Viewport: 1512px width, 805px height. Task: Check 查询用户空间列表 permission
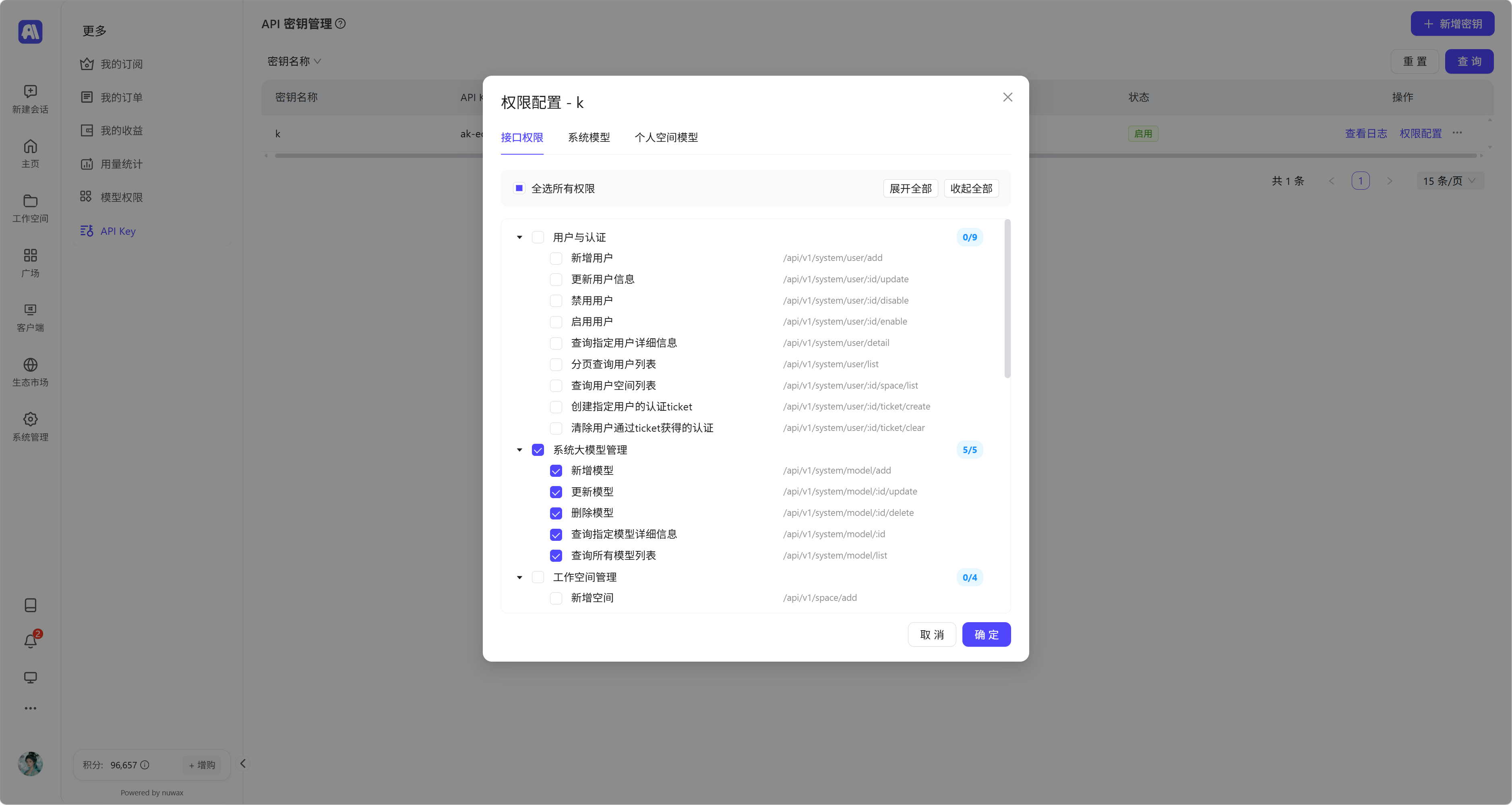(x=556, y=386)
